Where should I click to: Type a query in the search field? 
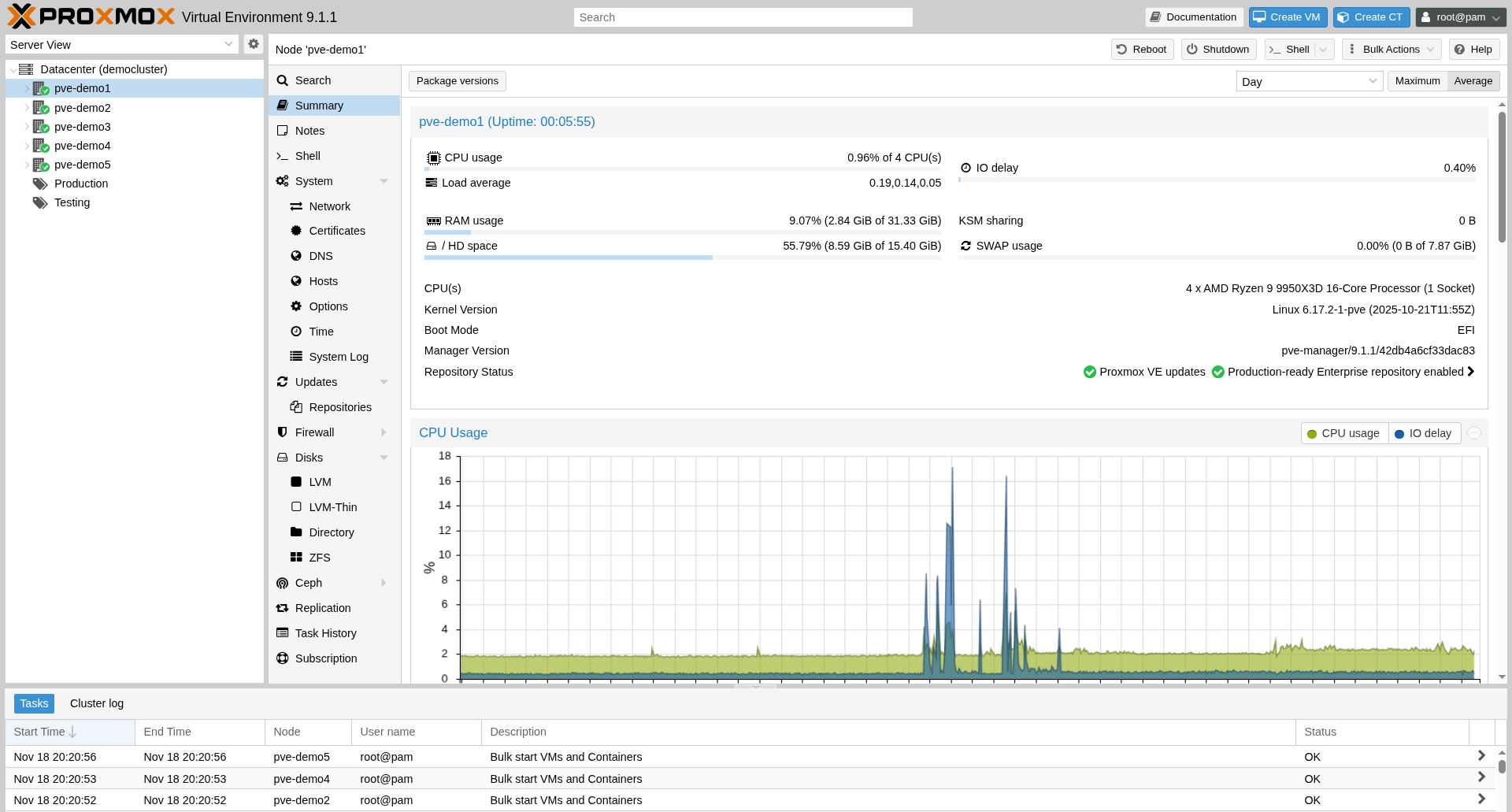point(741,17)
